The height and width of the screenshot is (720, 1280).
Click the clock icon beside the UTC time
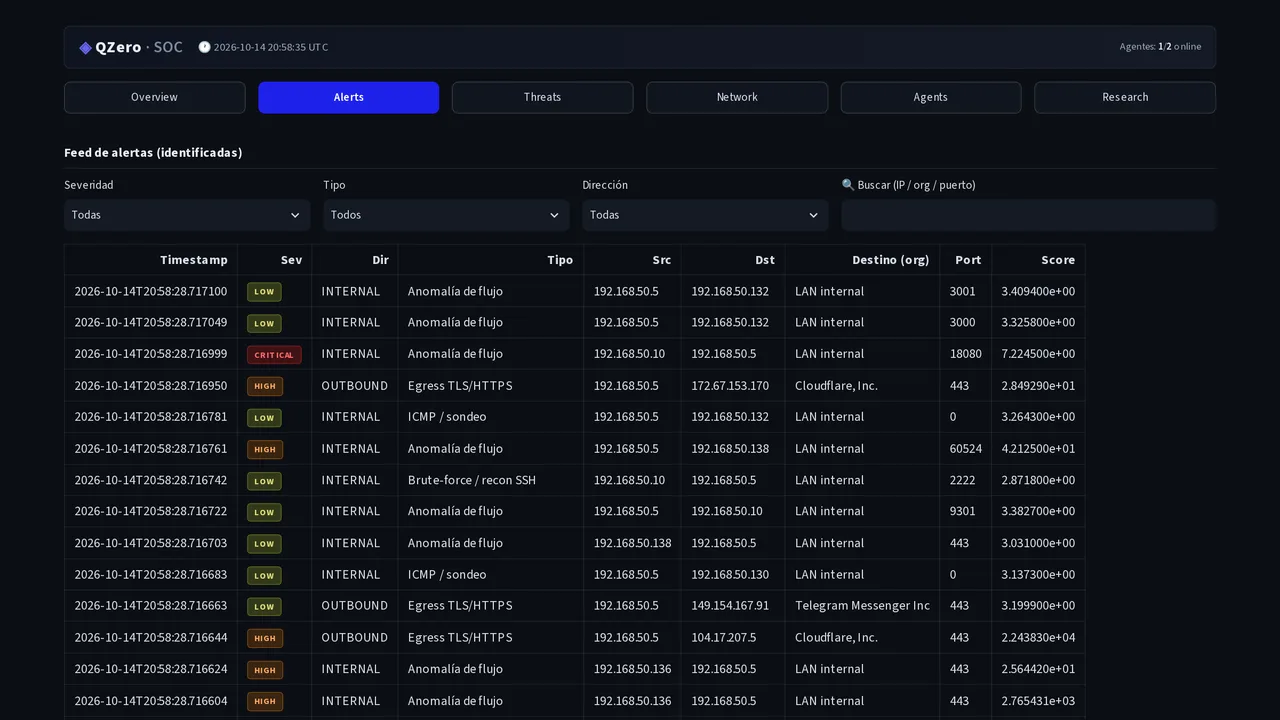click(x=204, y=47)
